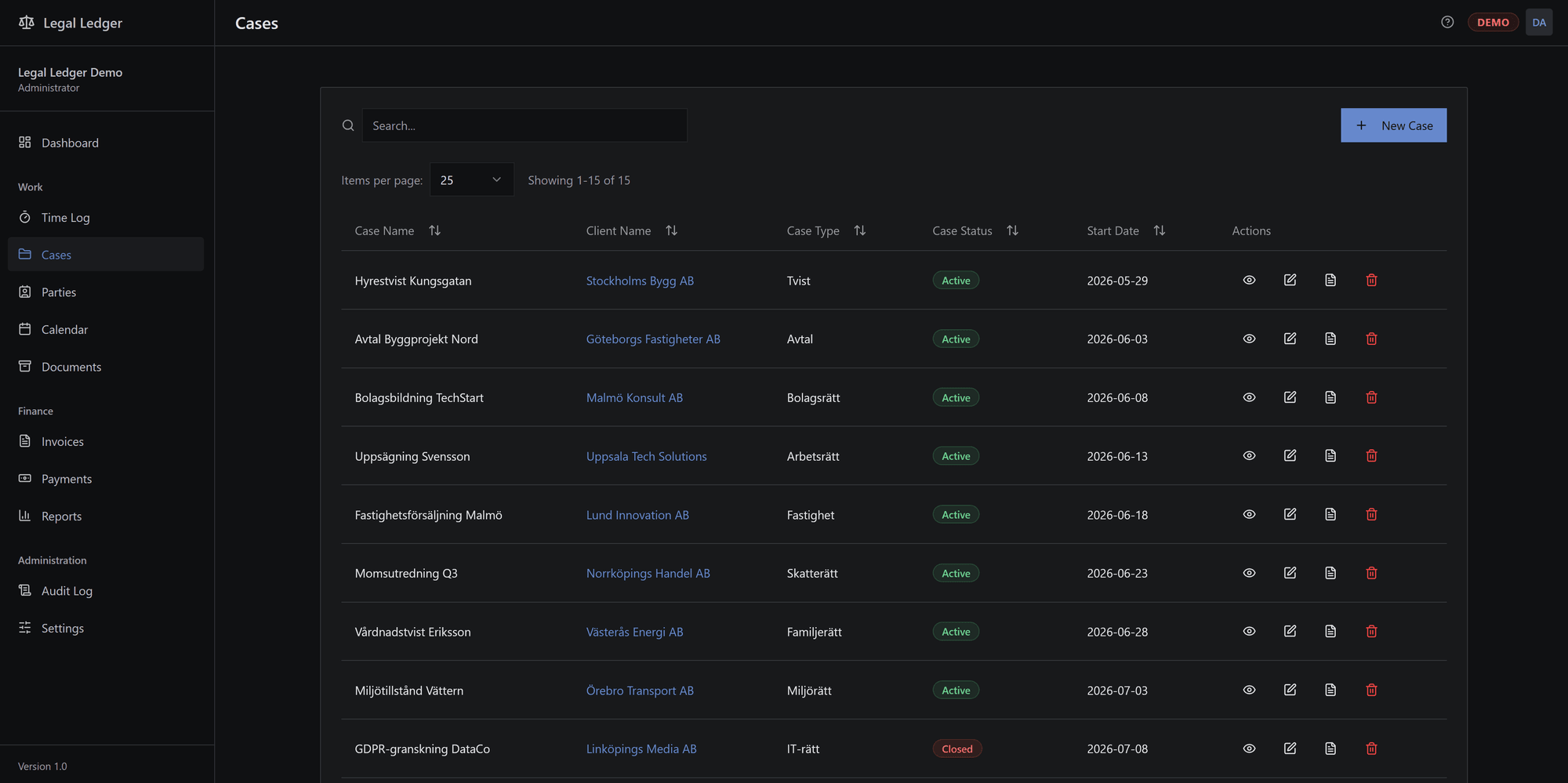Open the Invoices page
1568x783 pixels.
pos(106,441)
